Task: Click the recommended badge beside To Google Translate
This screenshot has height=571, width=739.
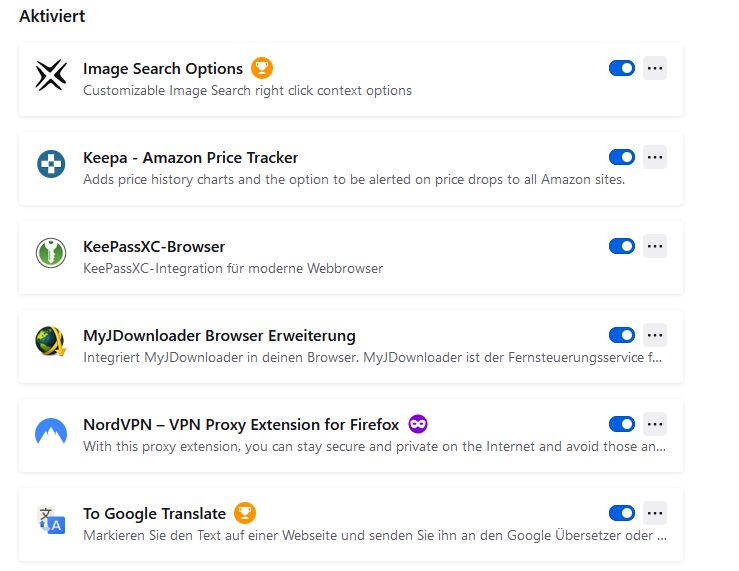Action: pyautogui.click(x=245, y=513)
